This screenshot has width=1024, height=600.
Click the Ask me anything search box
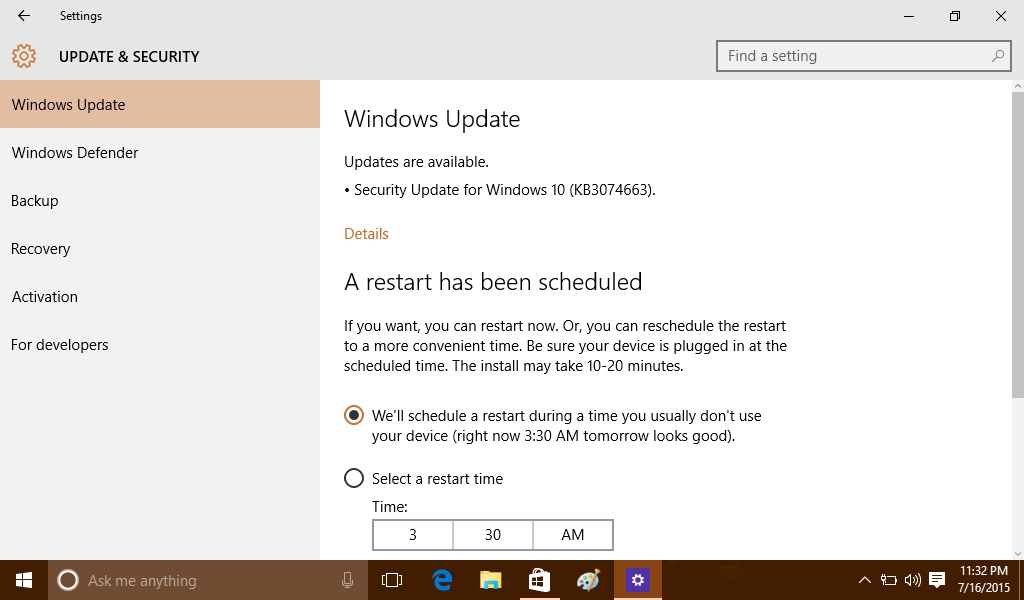[206, 580]
